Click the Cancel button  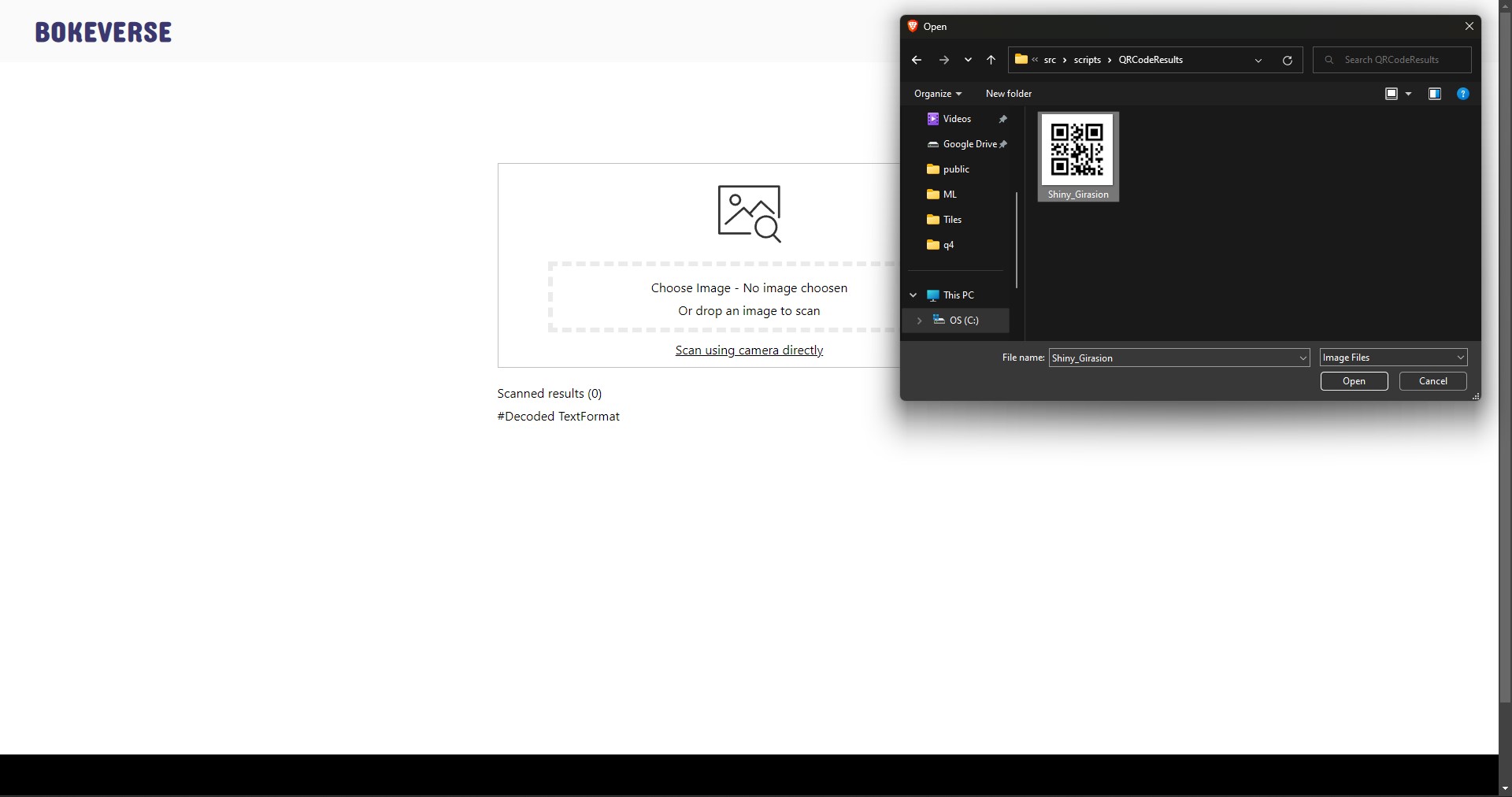(x=1432, y=381)
